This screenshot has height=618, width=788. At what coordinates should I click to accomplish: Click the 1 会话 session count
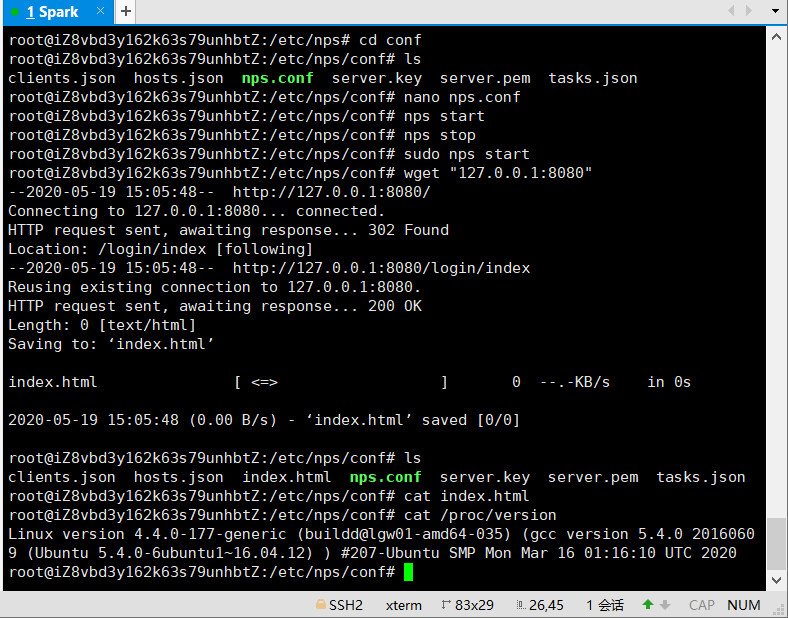(x=605, y=605)
